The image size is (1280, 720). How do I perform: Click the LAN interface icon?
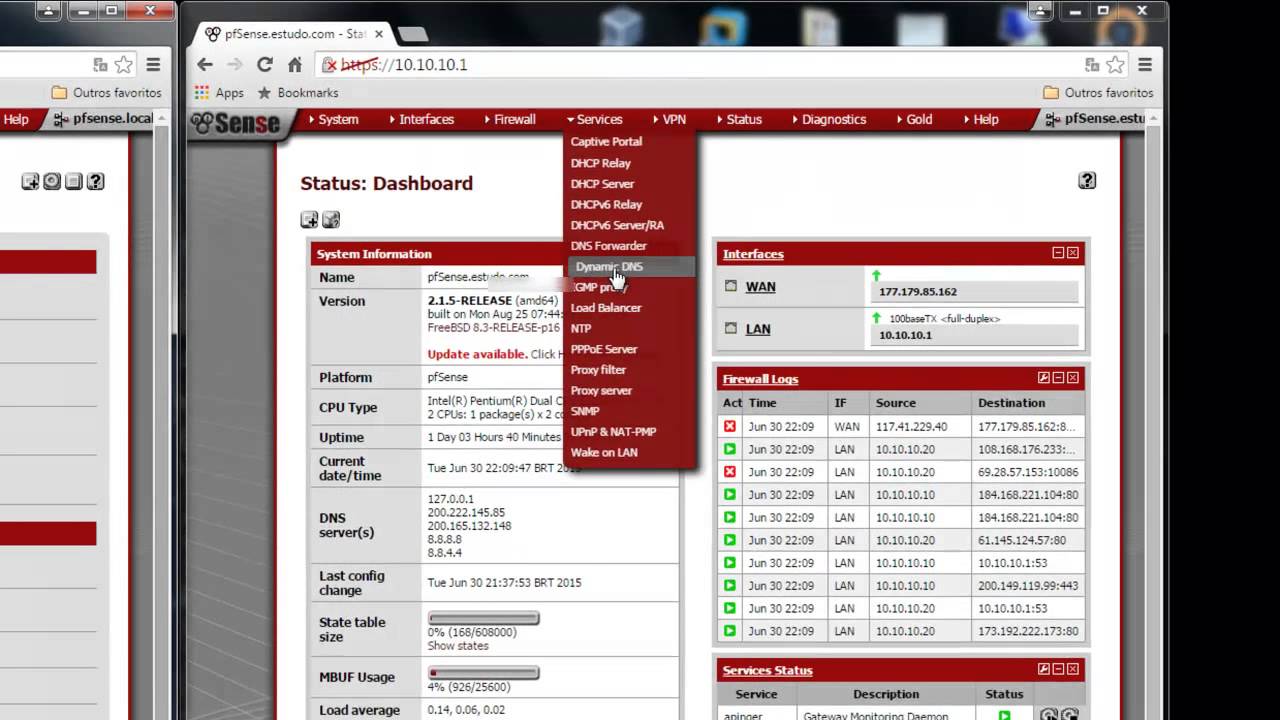731,328
